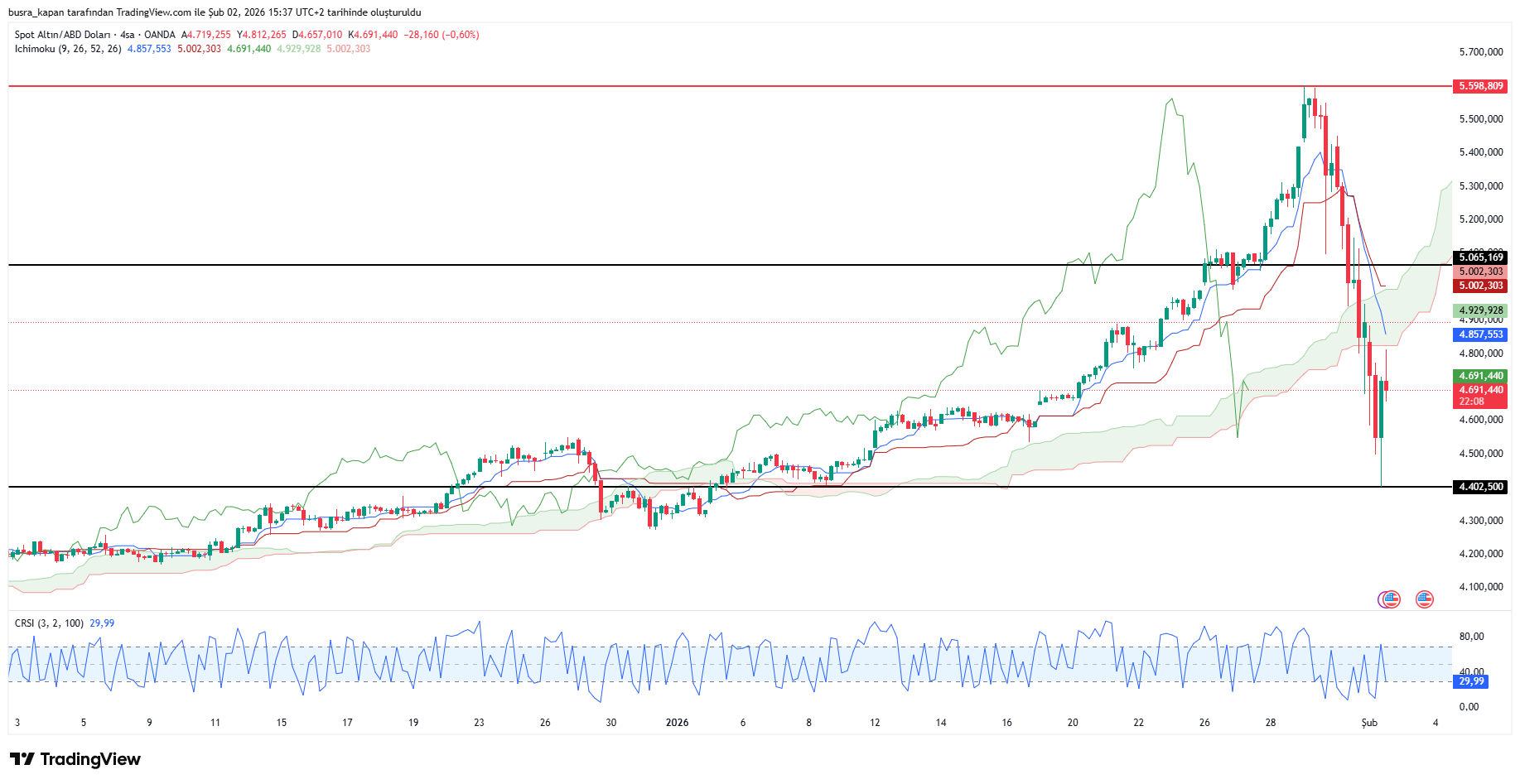This screenshot has height=784, width=1520.
Task: Click the TradingView logo at bottom left
Action: click(x=75, y=759)
